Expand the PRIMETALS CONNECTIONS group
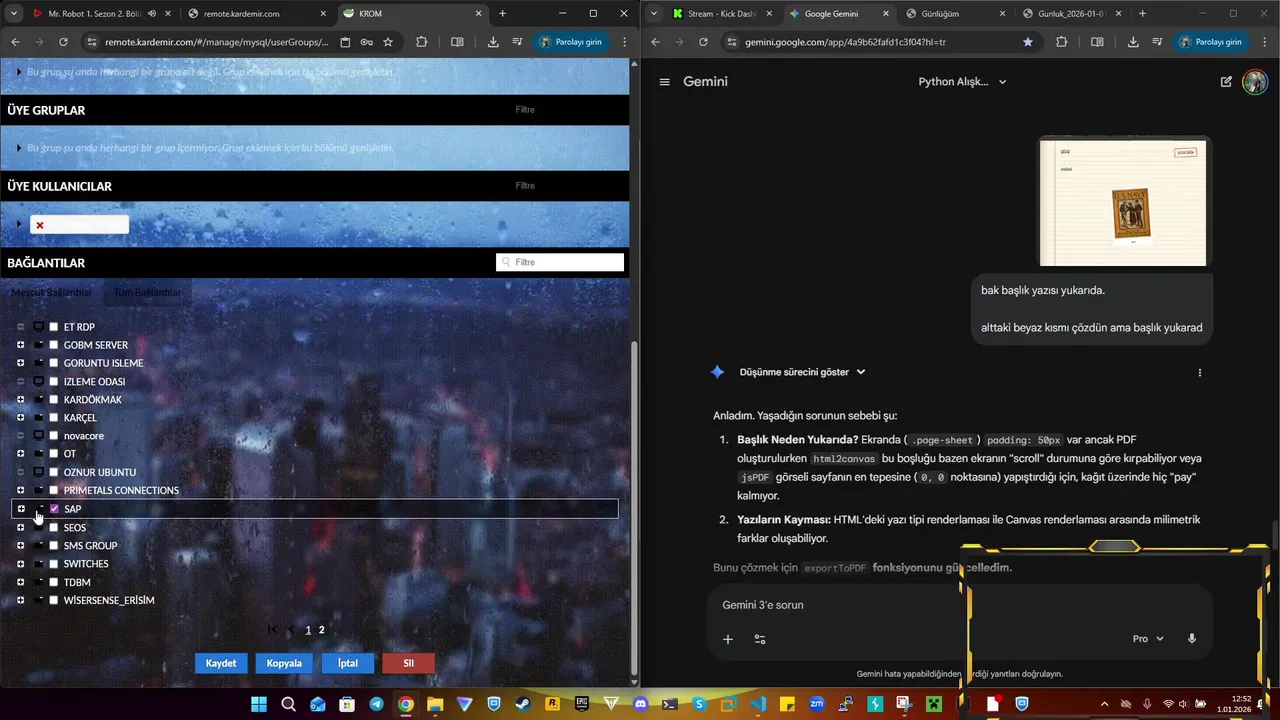The width and height of the screenshot is (1280, 720). [x=20, y=490]
